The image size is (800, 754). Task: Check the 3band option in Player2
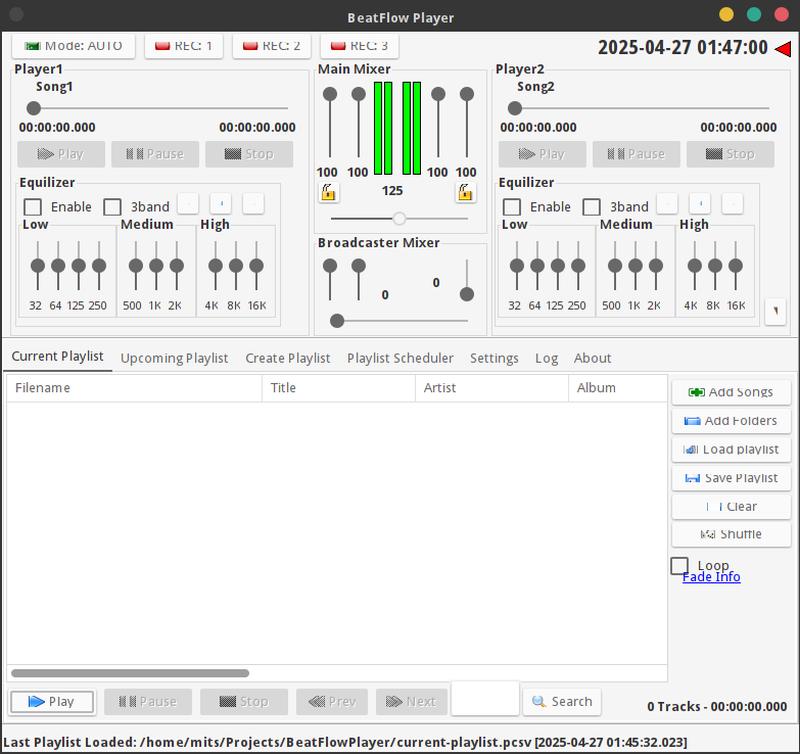pos(591,207)
